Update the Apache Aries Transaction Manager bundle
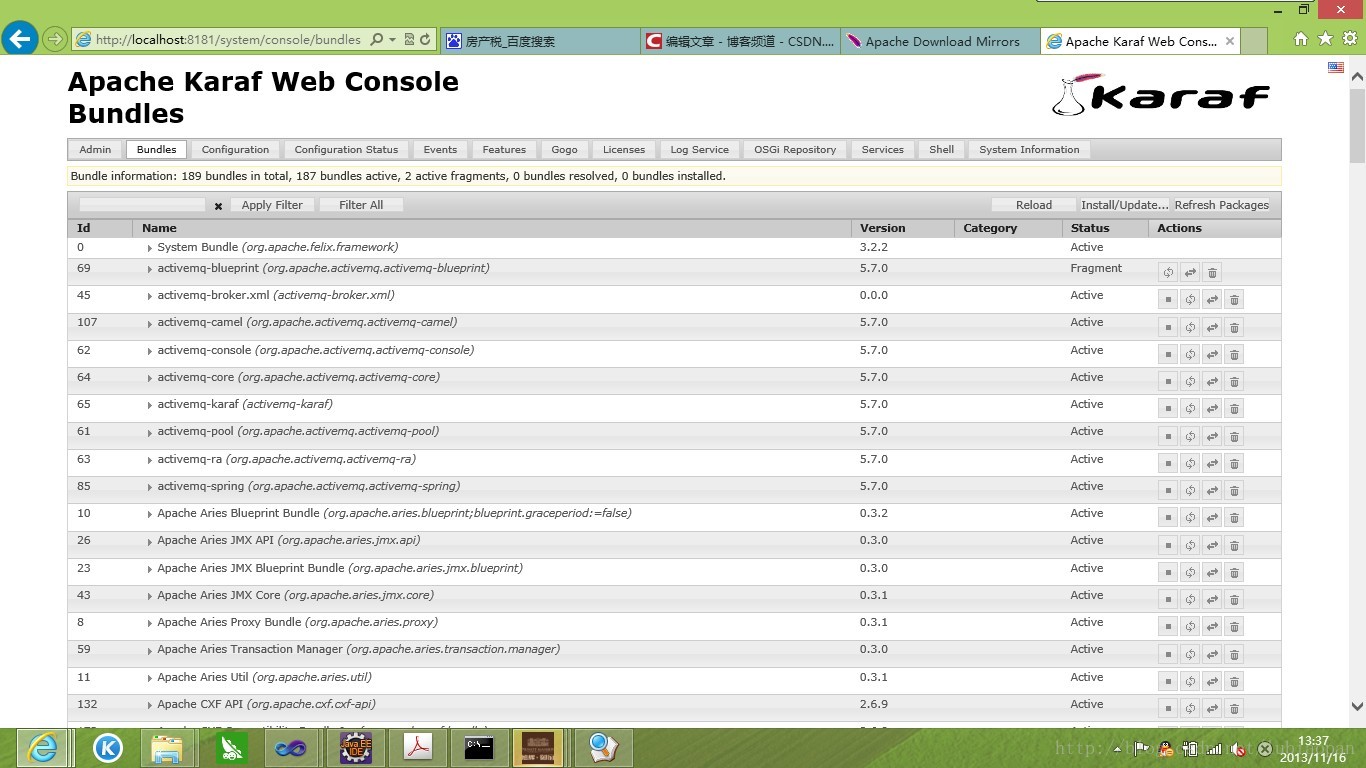1366x768 pixels. [x=1212, y=654]
